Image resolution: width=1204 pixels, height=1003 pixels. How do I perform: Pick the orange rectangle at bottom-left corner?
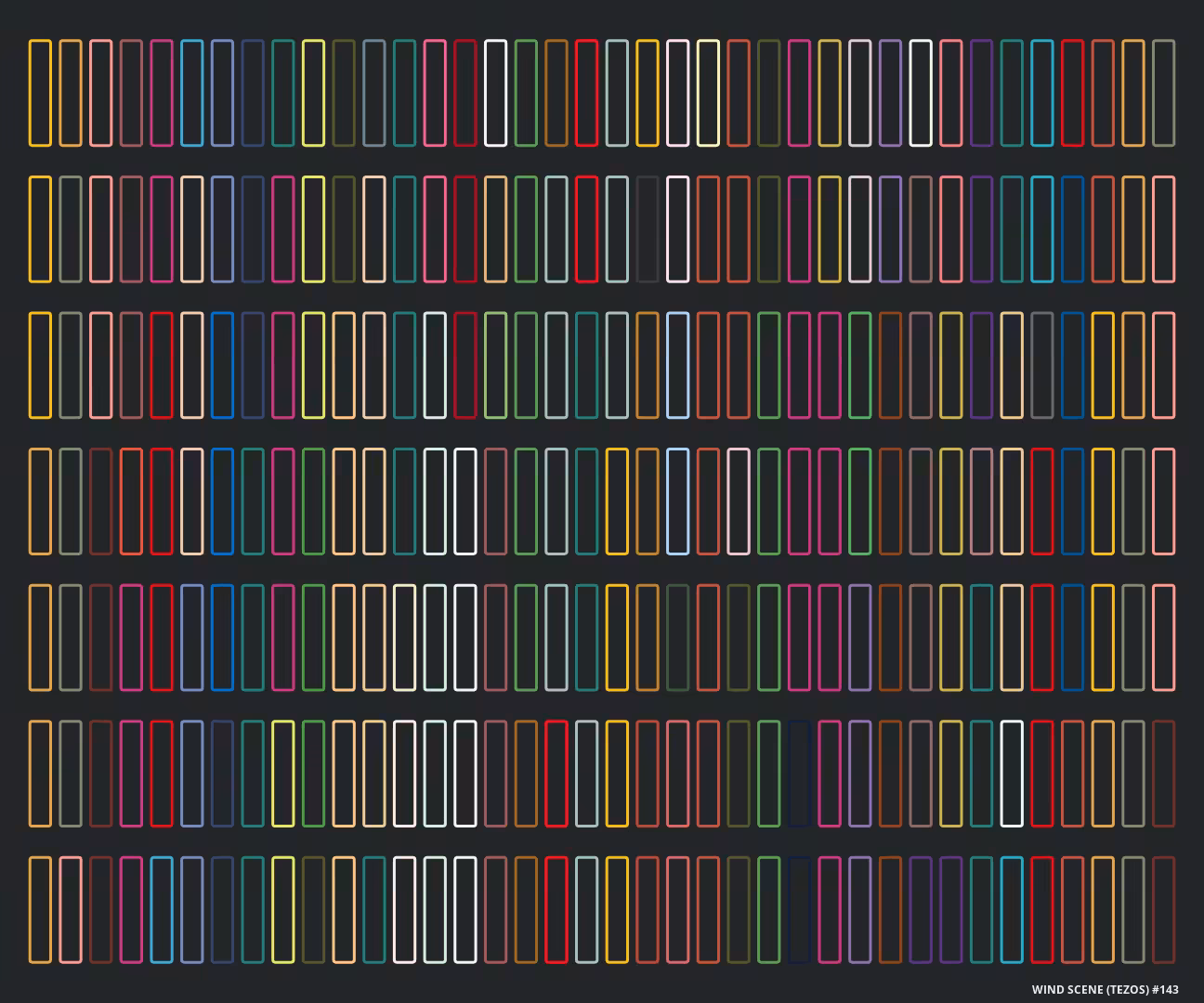click(x=40, y=910)
